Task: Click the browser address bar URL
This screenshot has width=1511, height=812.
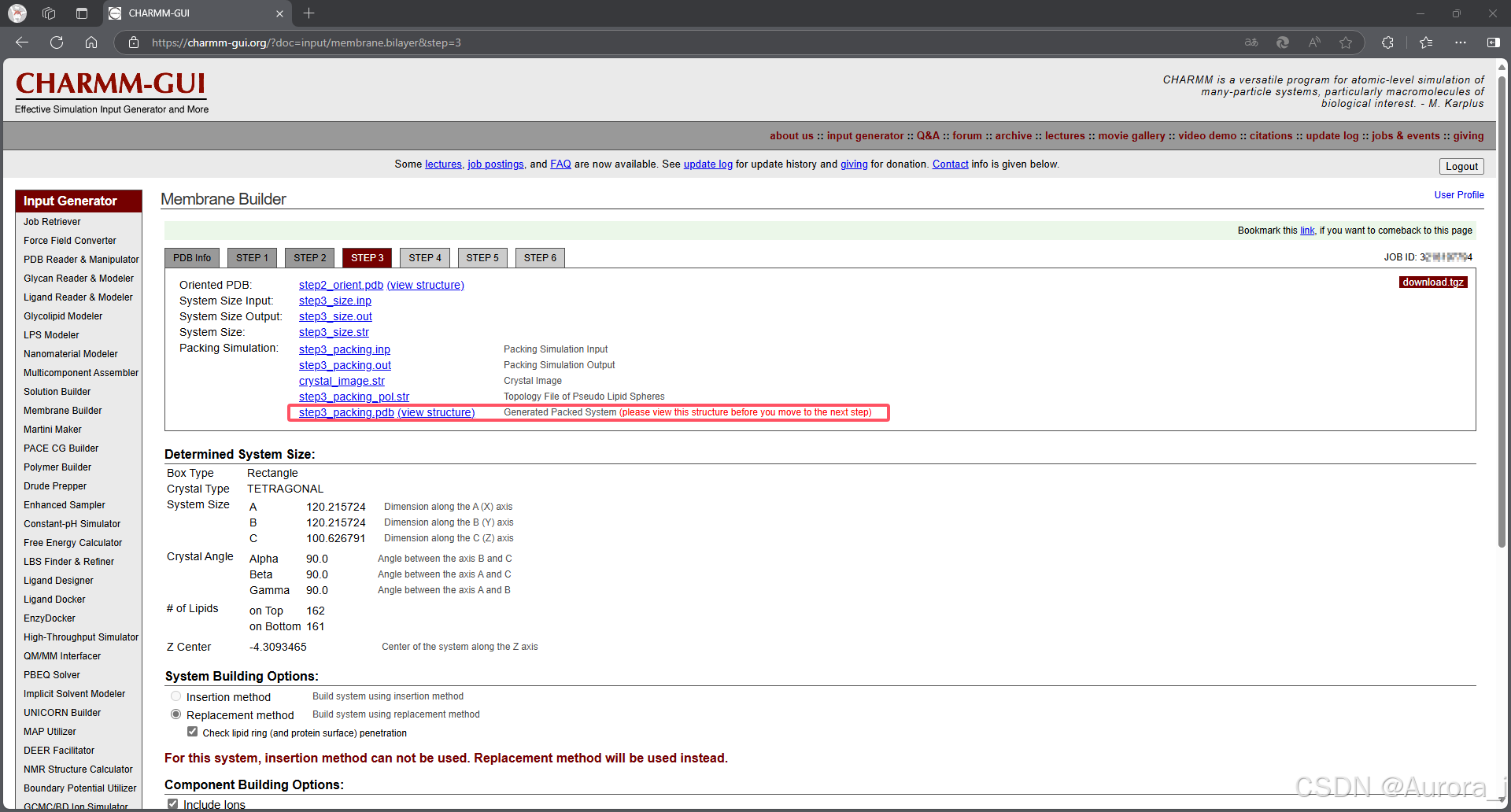Action: click(307, 42)
